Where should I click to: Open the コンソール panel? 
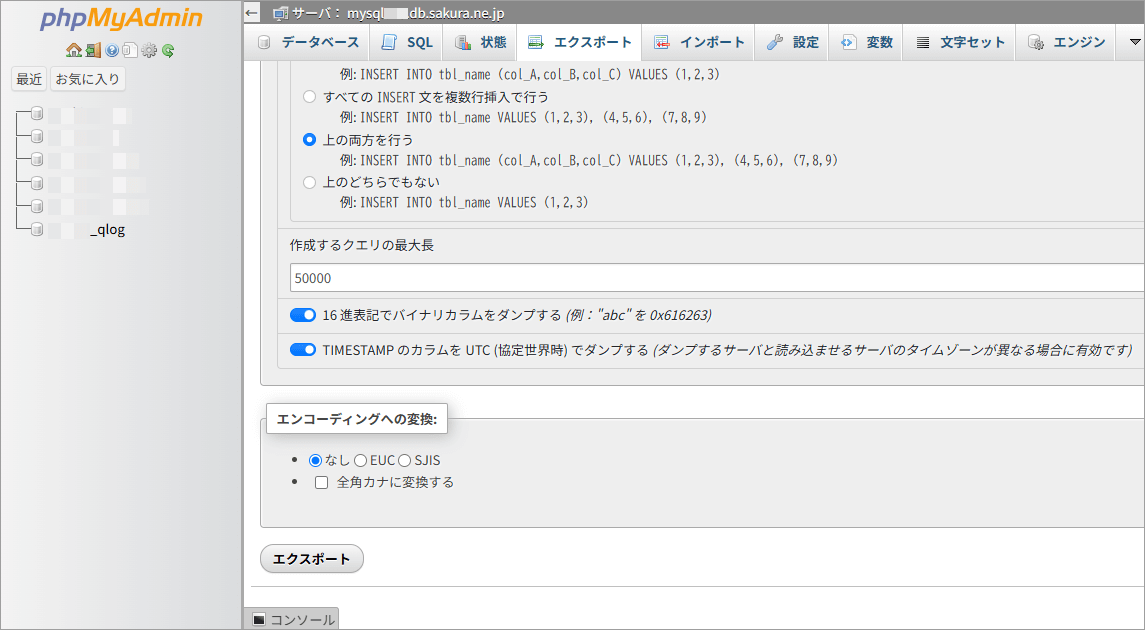click(291, 619)
